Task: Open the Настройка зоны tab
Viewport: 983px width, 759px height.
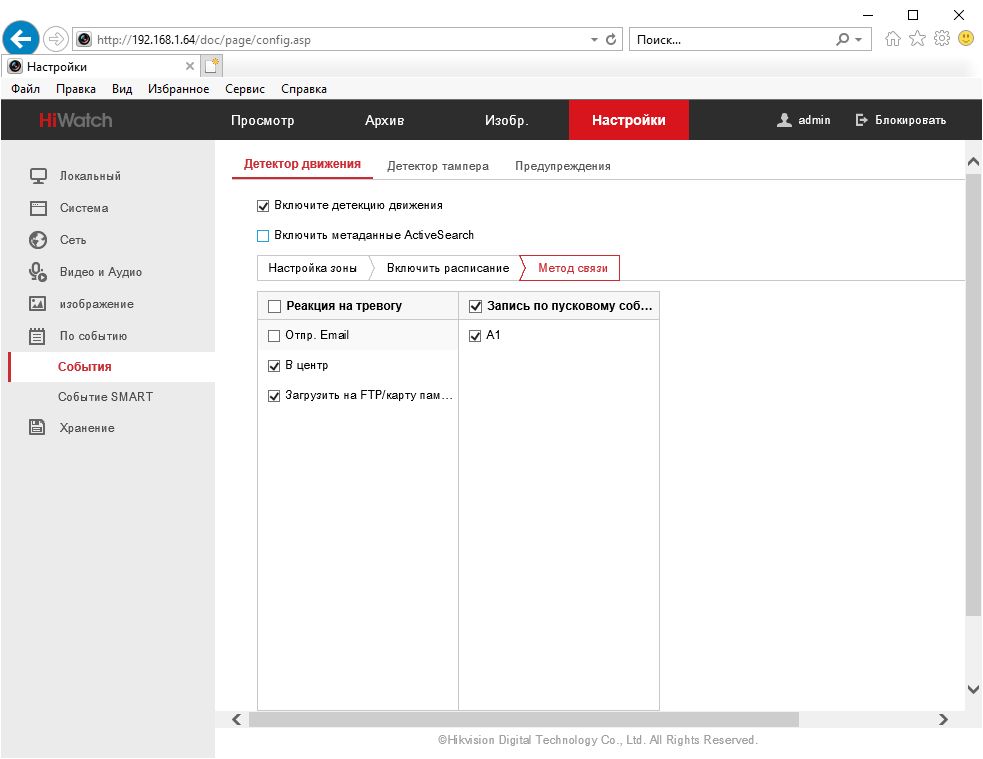Action: (x=312, y=268)
